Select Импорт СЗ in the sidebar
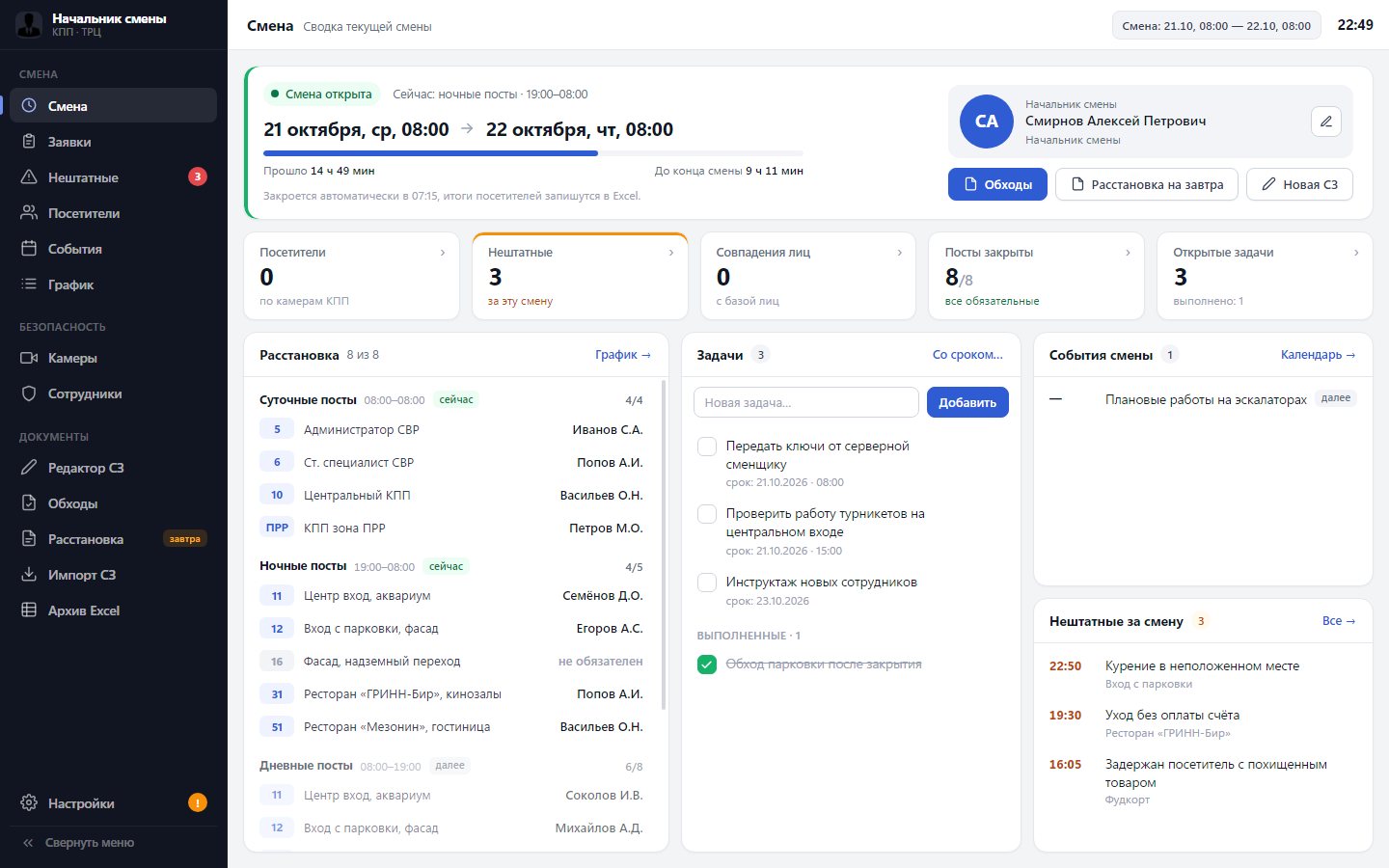This screenshot has height=868, width=1389. [x=114, y=575]
